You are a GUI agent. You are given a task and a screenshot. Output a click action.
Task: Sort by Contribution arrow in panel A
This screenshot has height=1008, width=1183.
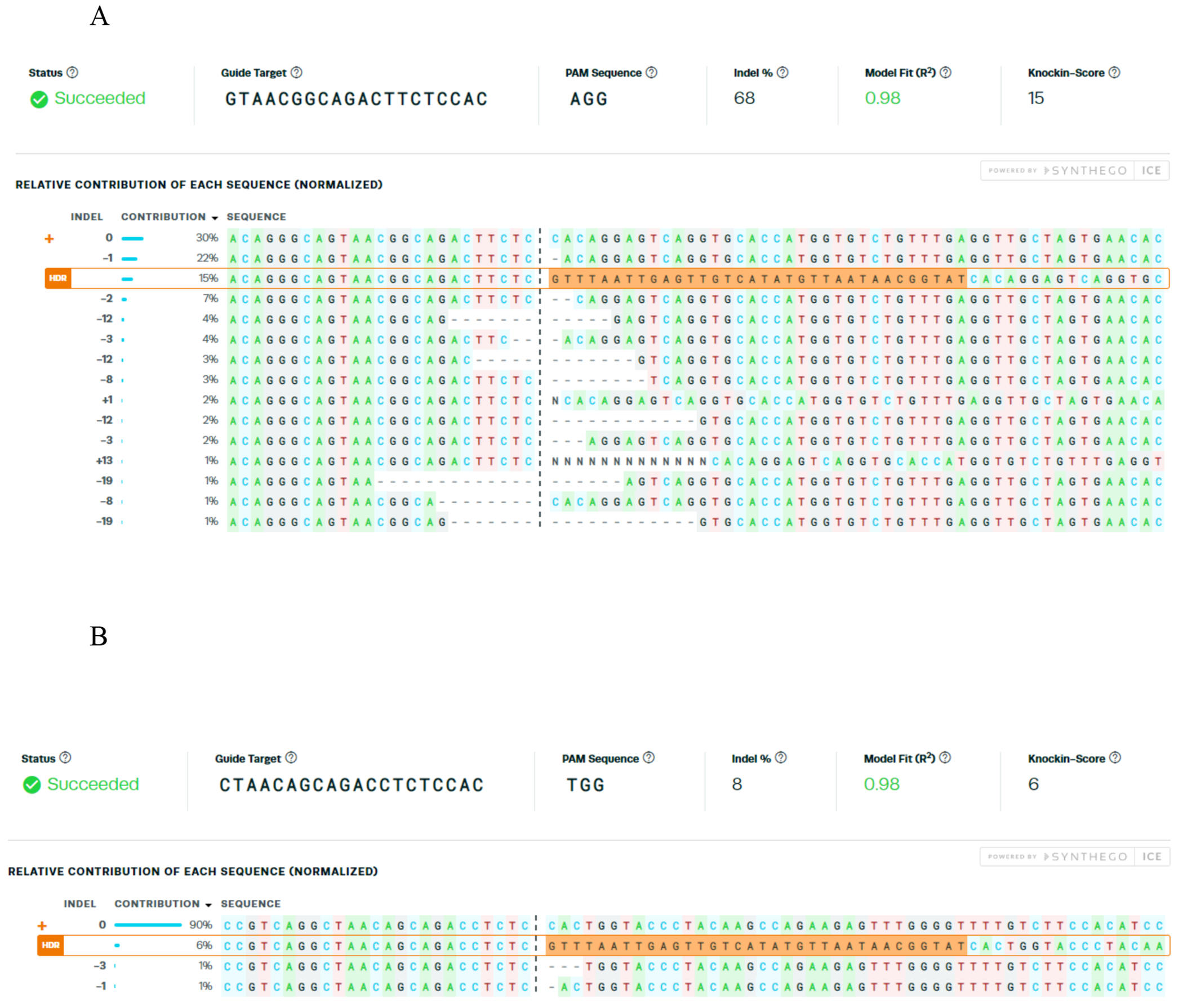pyautogui.click(x=215, y=218)
